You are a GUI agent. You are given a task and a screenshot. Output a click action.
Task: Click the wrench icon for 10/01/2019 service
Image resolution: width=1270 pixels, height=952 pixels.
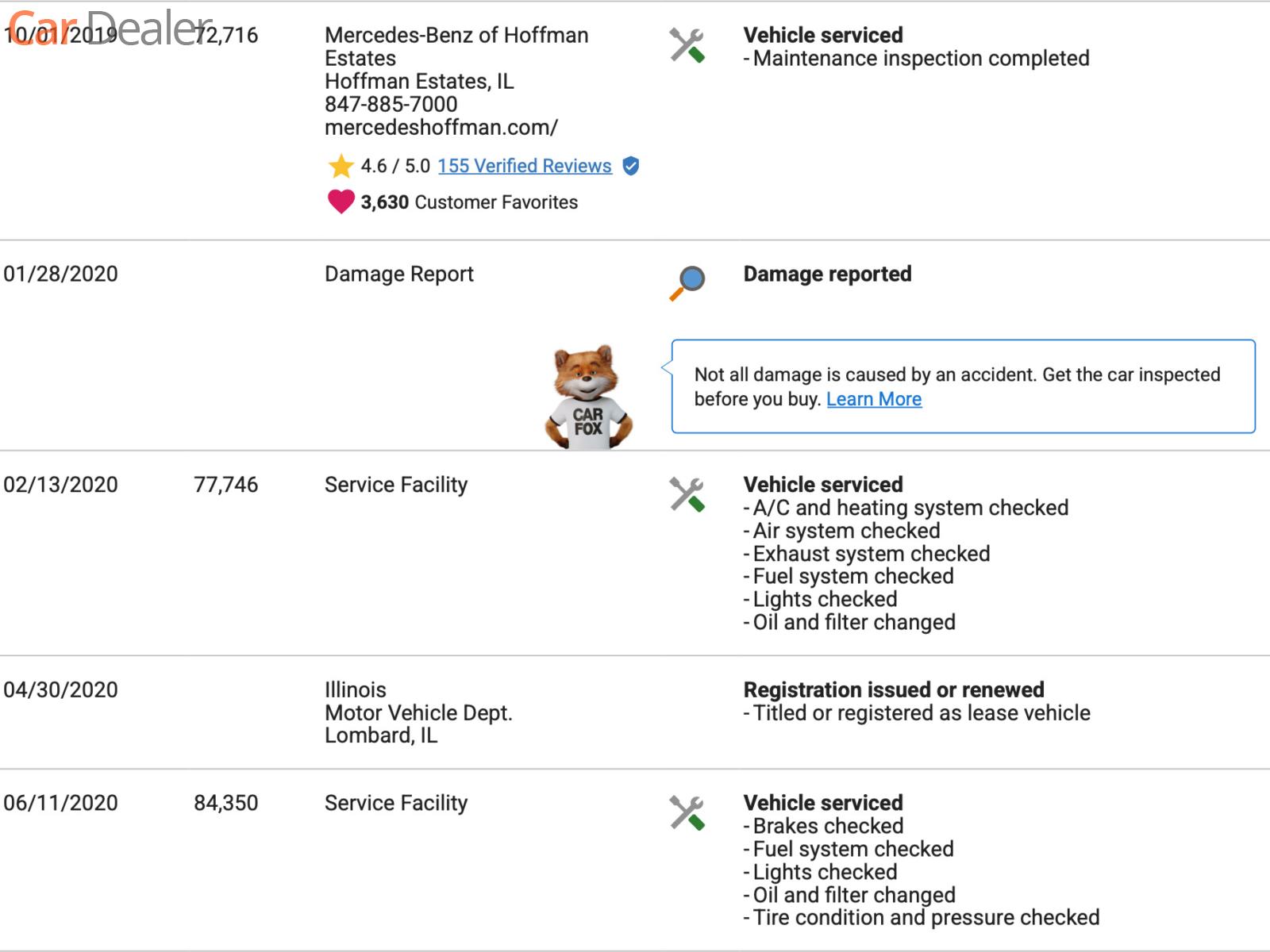(x=687, y=45)
